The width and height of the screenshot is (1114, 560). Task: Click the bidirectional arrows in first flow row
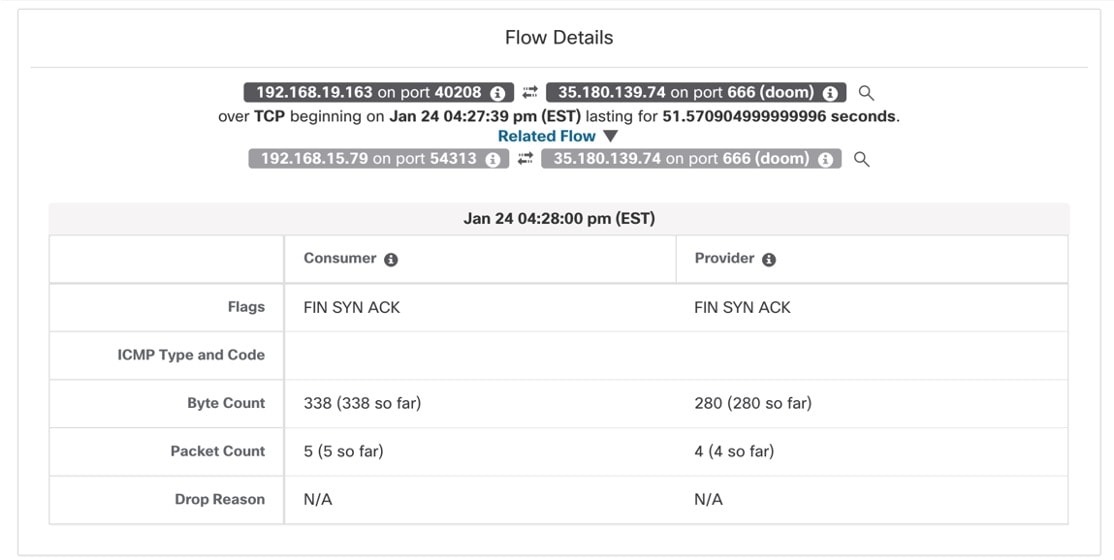(530, 93)
